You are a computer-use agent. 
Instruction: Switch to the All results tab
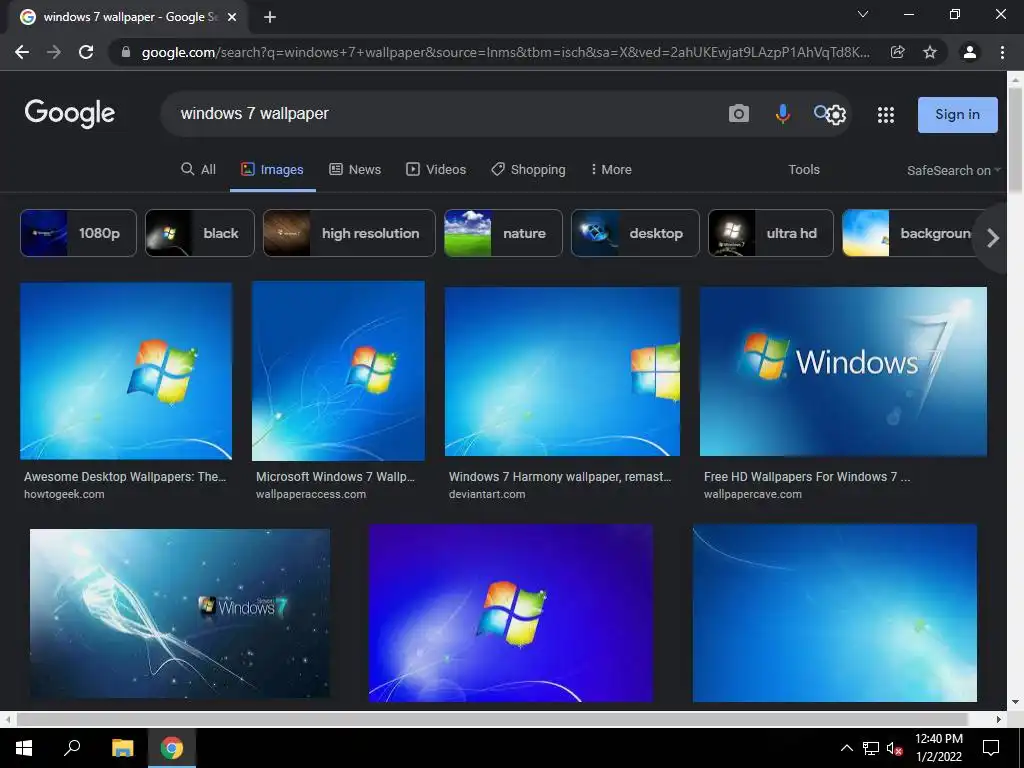pos(199,170)
